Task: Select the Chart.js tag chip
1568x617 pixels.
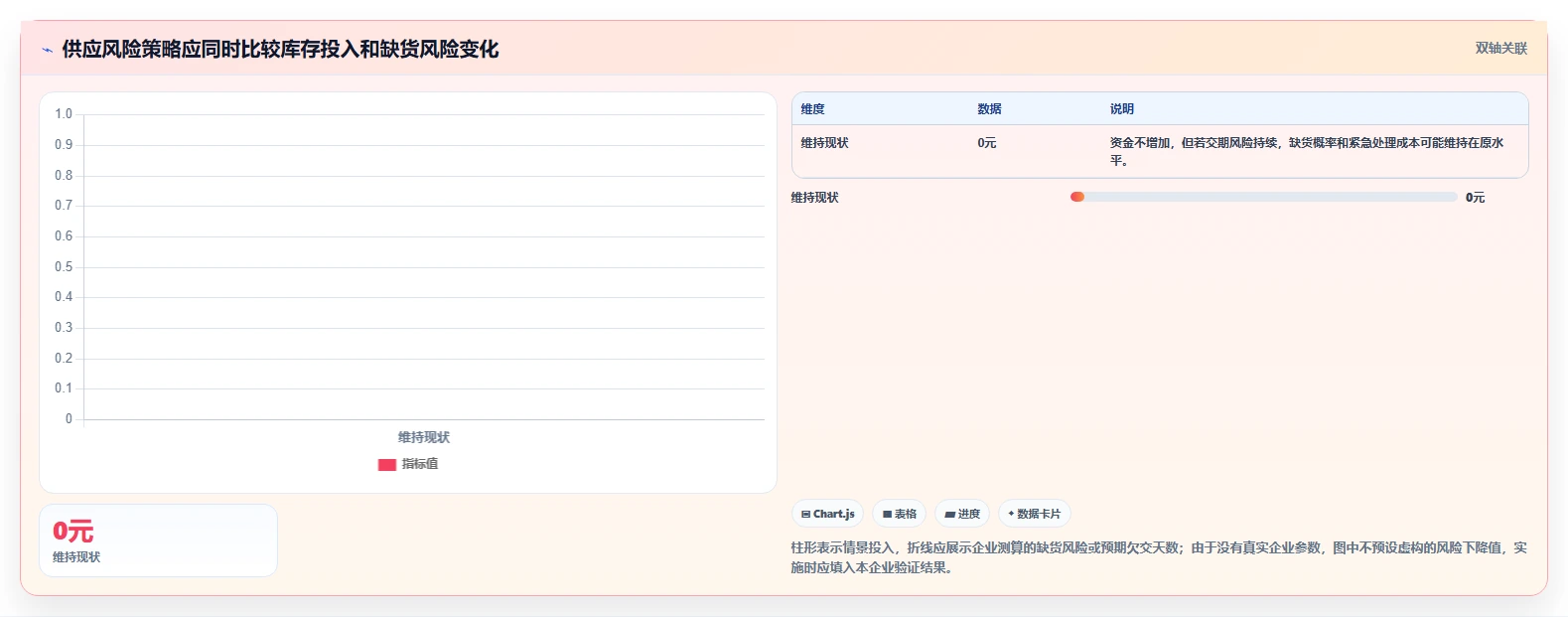Action: 828,514
